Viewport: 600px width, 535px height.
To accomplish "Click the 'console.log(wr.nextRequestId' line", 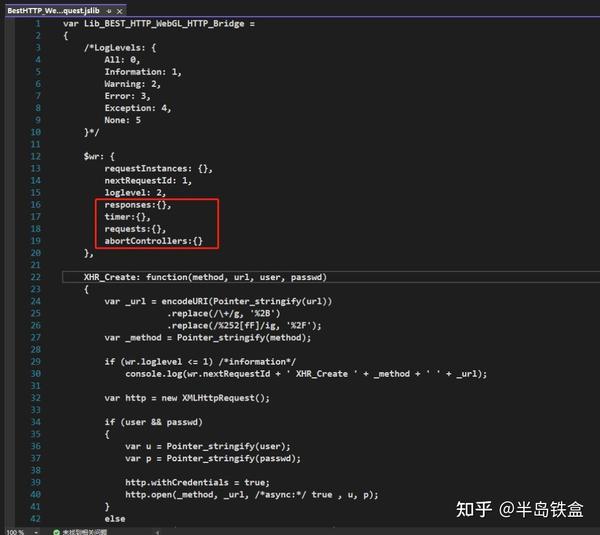I will (x=306, y=374).
